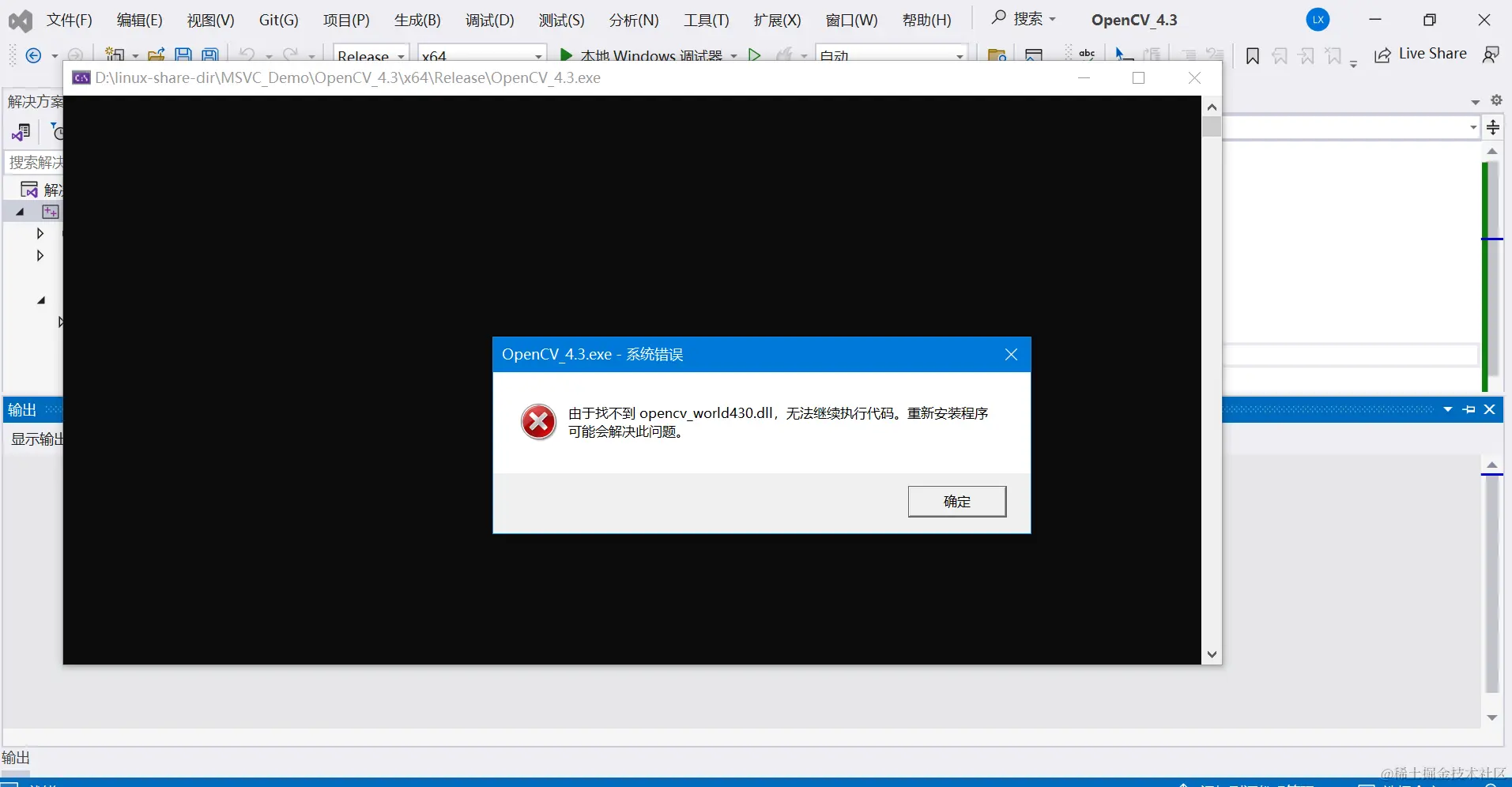
Task: Open the 调试(D) menu
Action: click(489, 20)
